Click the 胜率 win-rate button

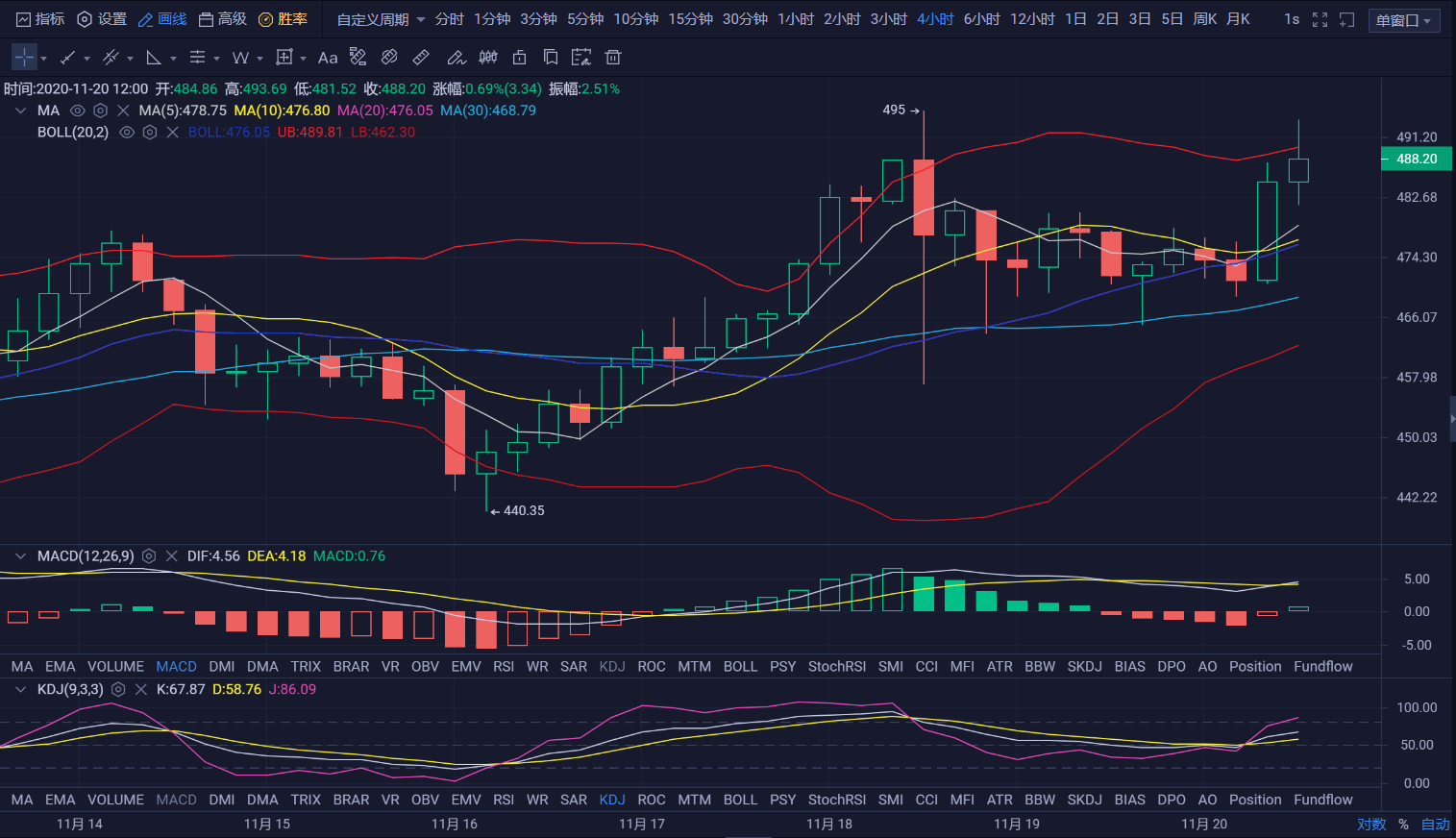pos(284,19)
